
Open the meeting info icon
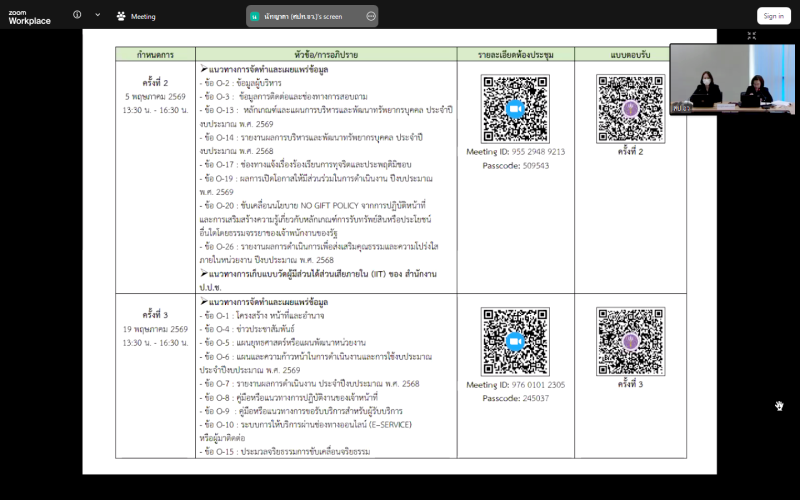[77, 16]
